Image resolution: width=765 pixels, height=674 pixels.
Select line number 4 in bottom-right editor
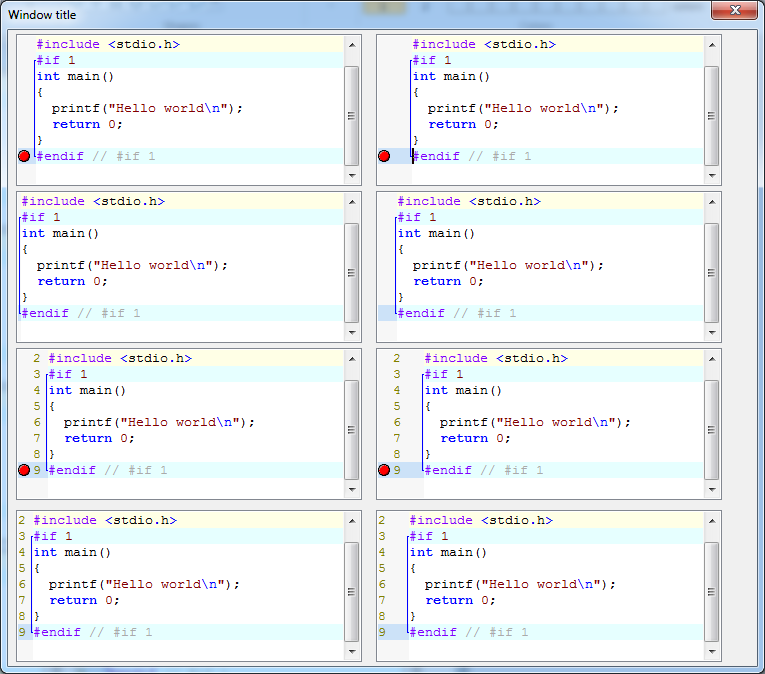click(x=383, y=552)
